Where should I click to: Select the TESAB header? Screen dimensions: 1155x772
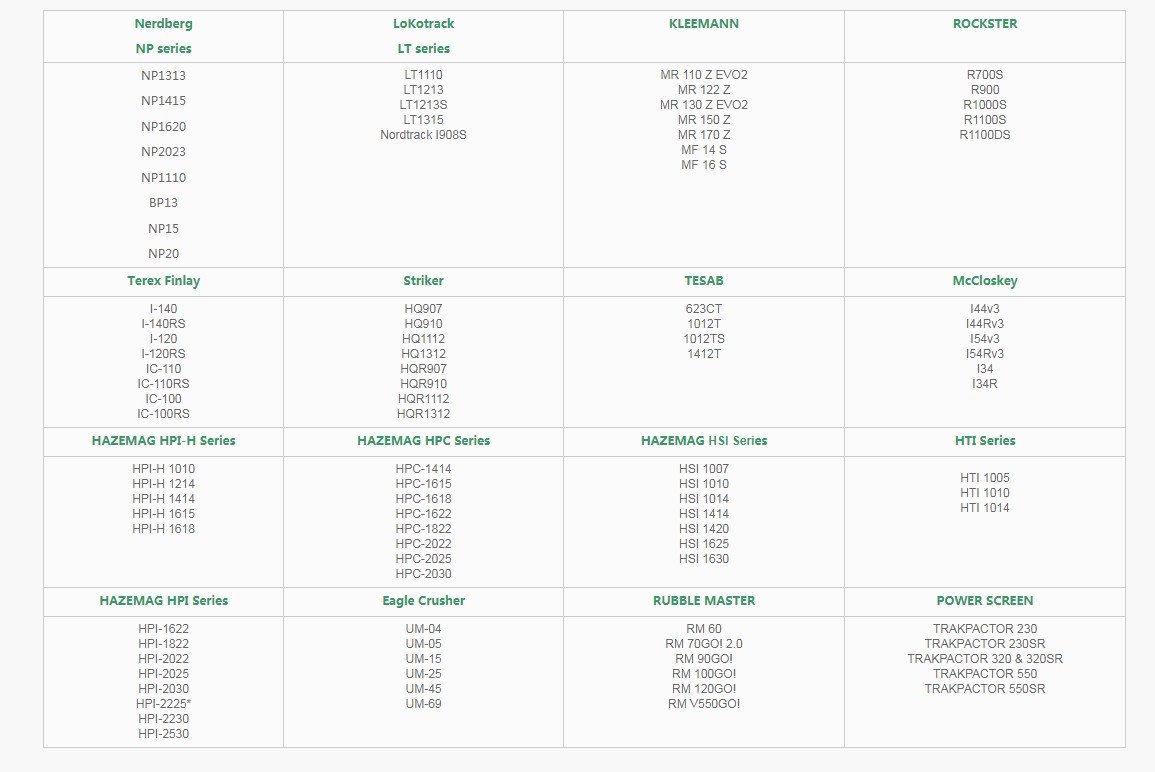click(x=703, y=281)
